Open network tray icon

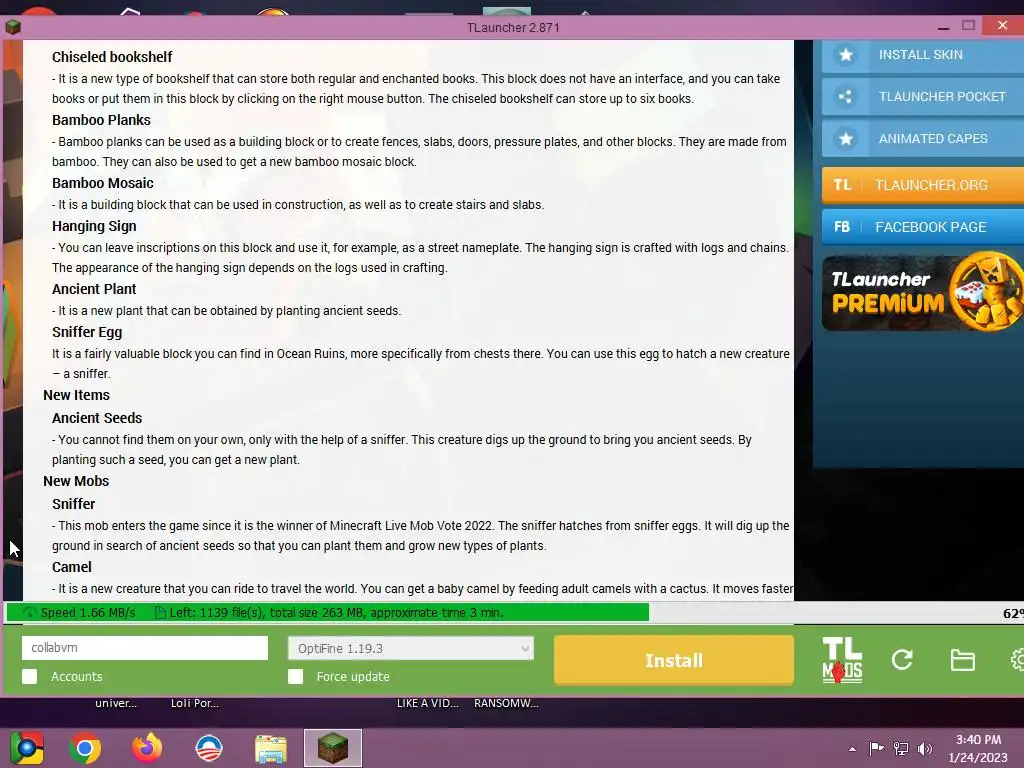[x=901, y=748]
